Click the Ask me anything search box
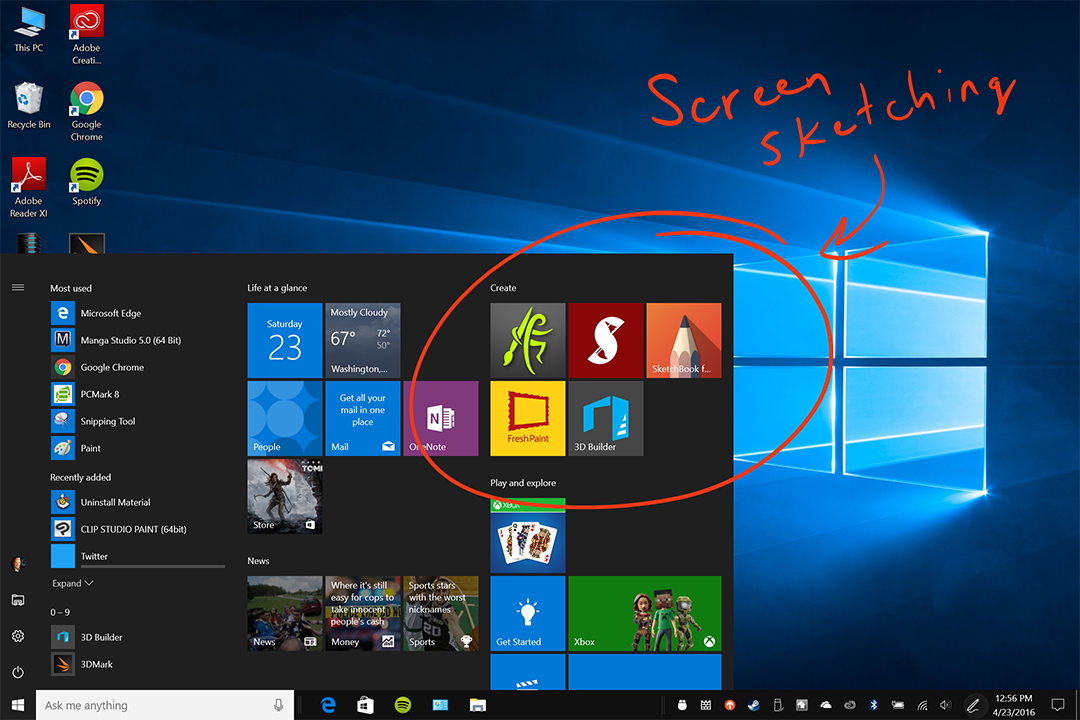Screen dimensions: 1080x720 point(165,705)
